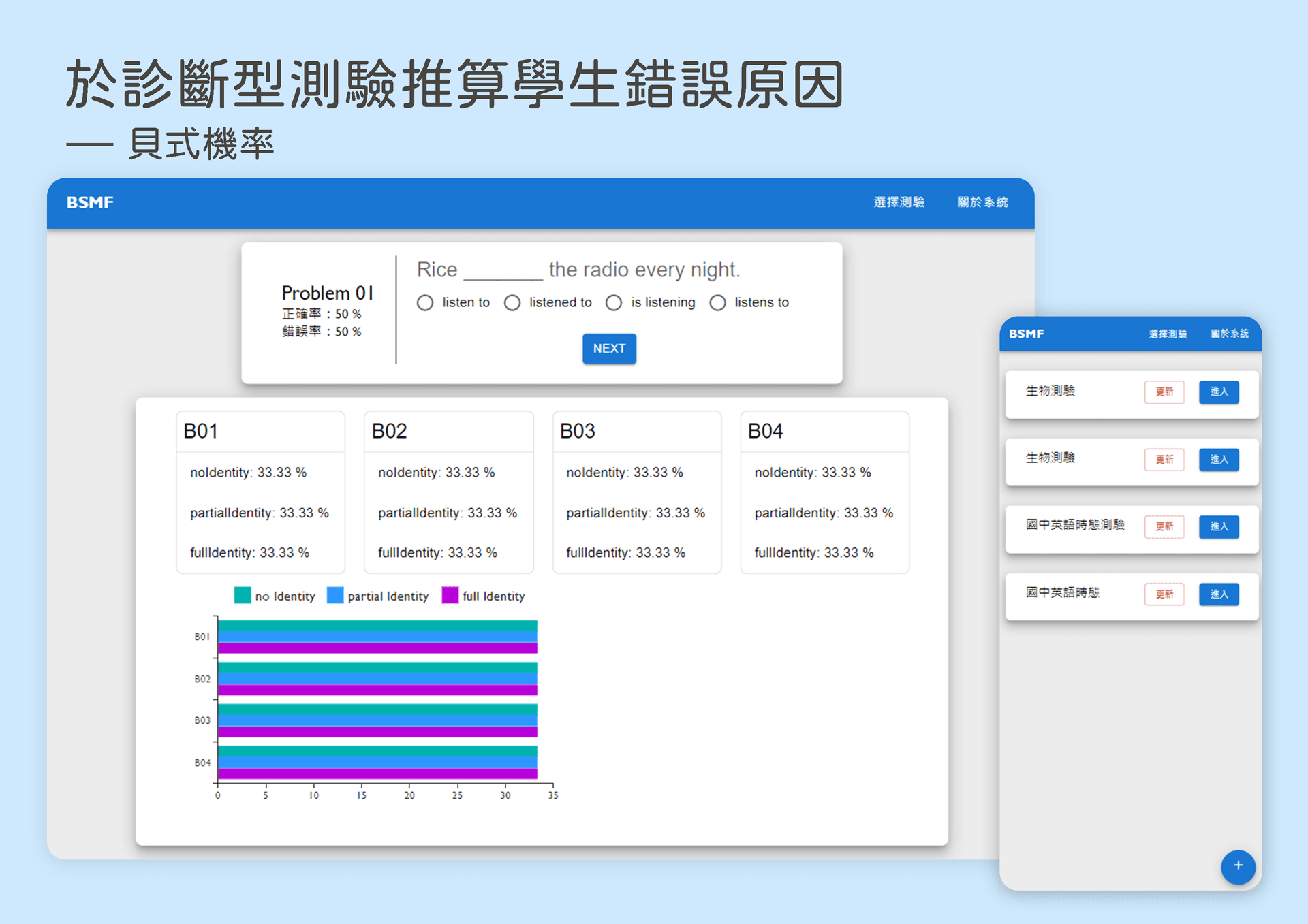The width and height of the screenshot is (1308, 924).
Task: Click the '正確率：50 %' text
Action: [322, 314]
